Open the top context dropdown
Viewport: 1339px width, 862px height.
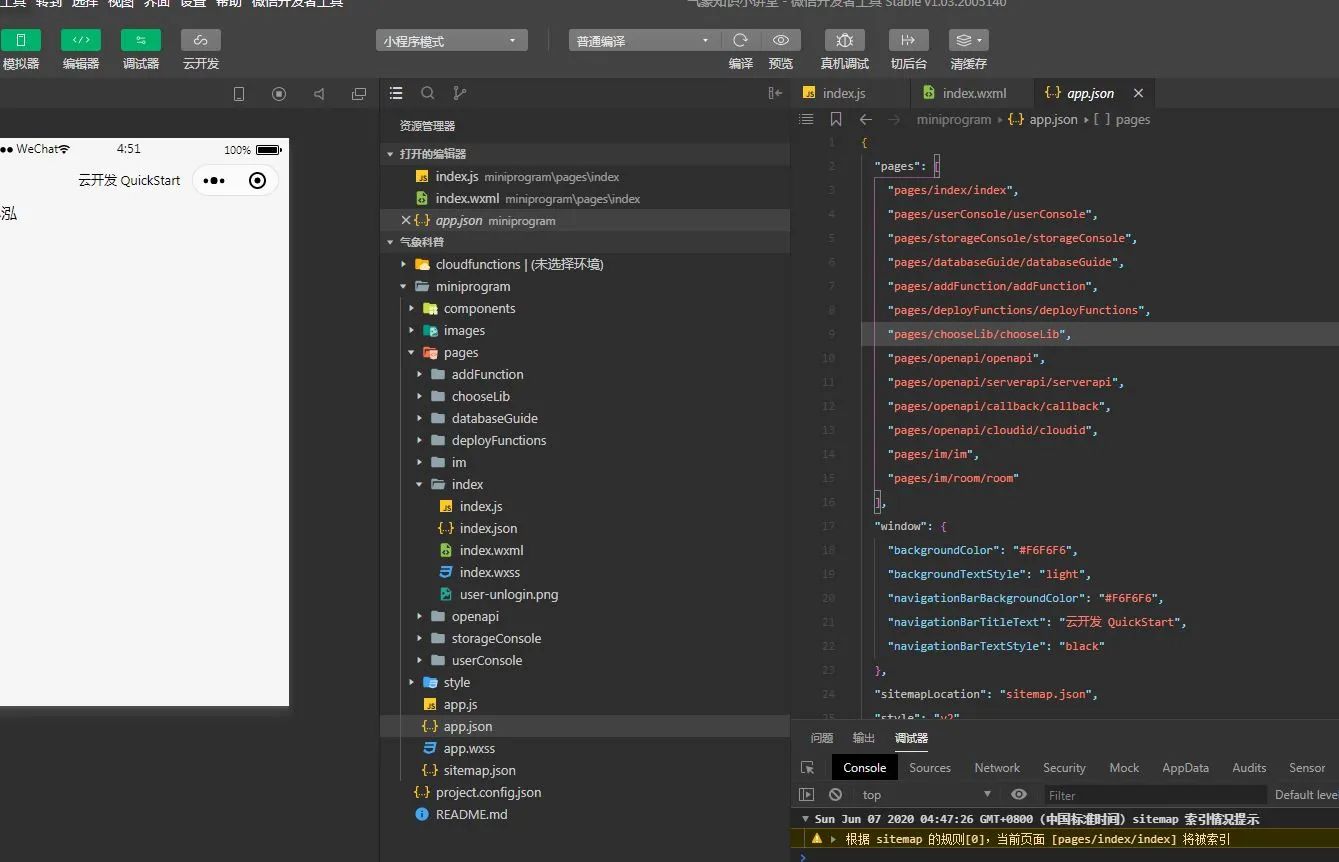[x=926, y=795]
